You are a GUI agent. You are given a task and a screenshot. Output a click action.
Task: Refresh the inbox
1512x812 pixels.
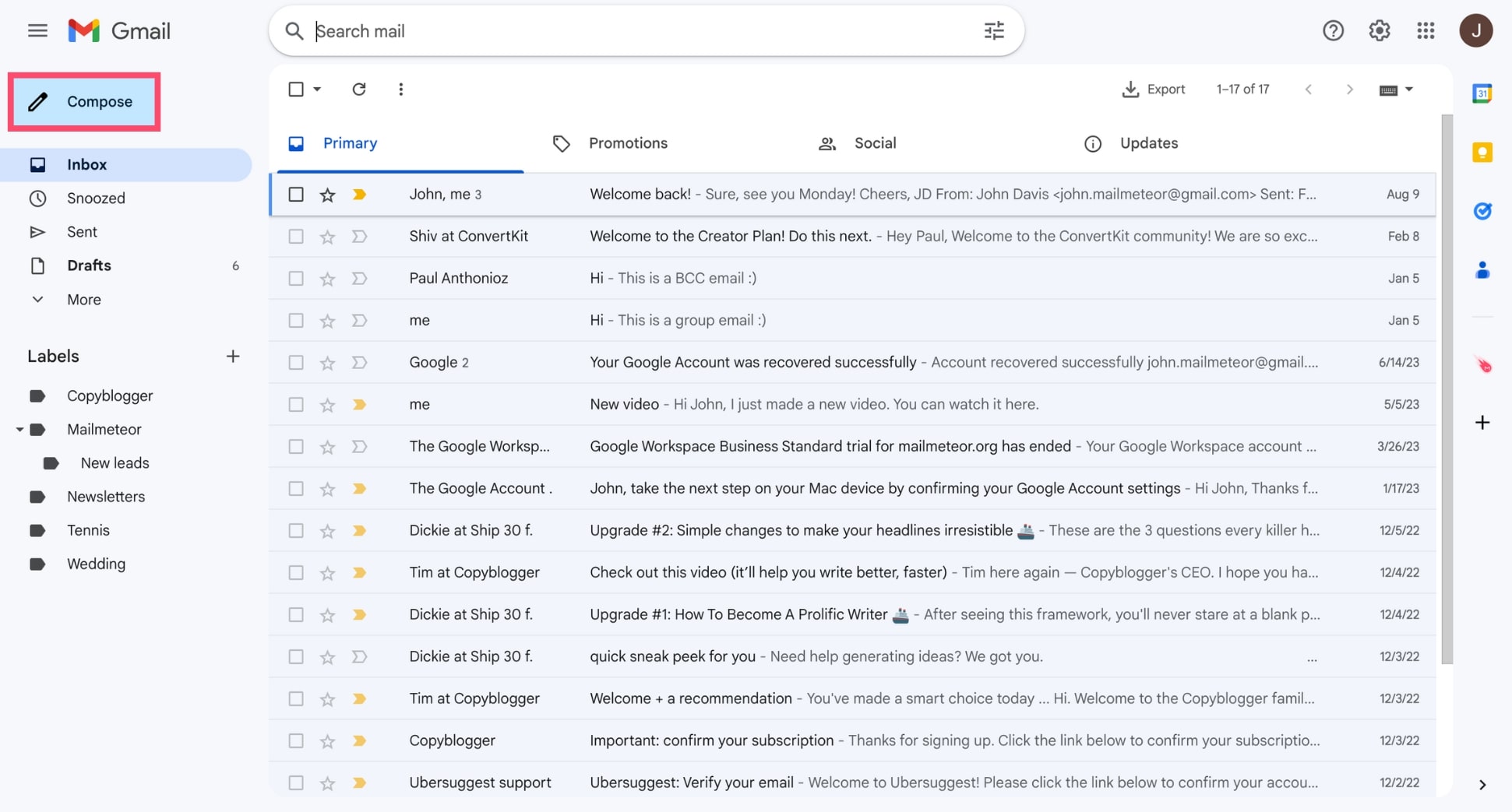point(358,90)
